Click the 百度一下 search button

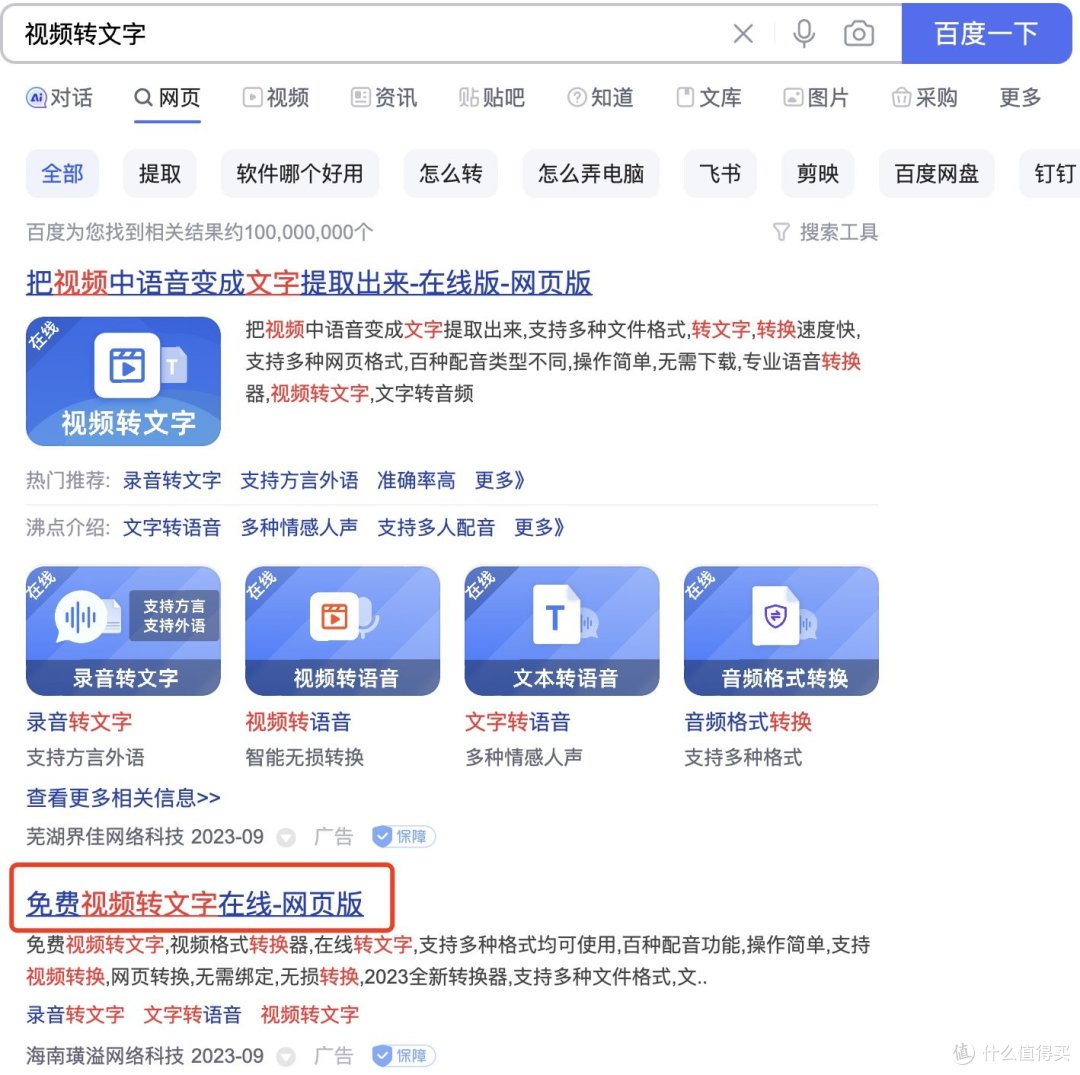tap(986, 33)
